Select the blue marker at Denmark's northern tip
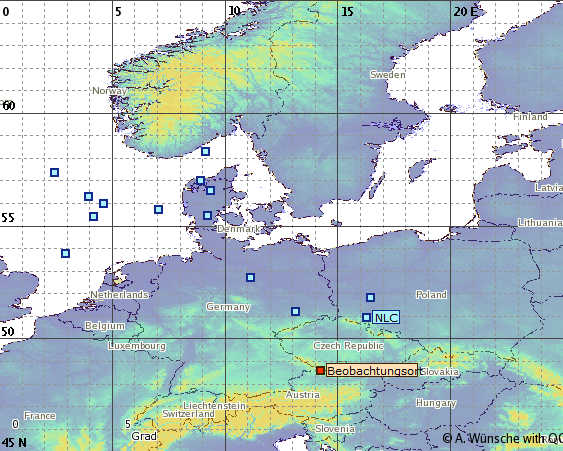 point(200,180)
